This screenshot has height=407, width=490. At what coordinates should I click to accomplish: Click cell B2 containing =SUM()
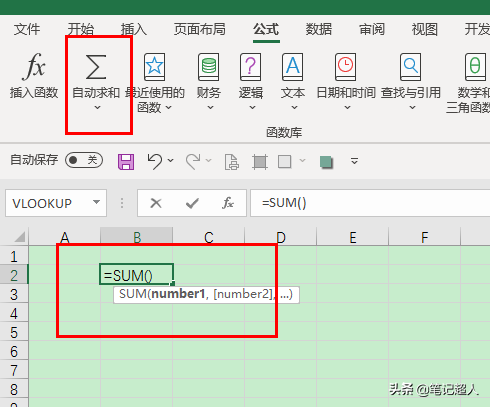(x=136, y=274)
